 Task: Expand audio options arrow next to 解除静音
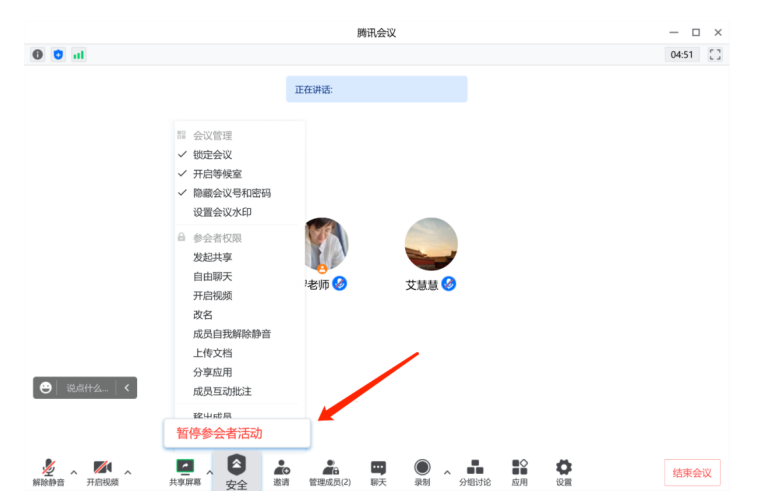(74, 472)
